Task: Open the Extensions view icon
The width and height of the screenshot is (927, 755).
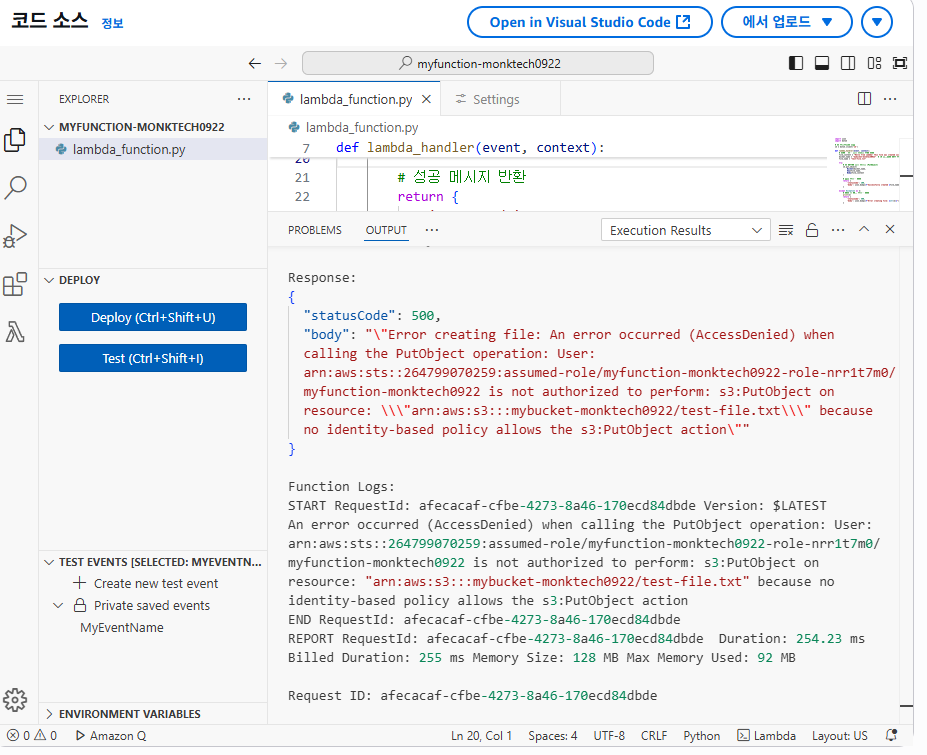Action: coord(15,284)
